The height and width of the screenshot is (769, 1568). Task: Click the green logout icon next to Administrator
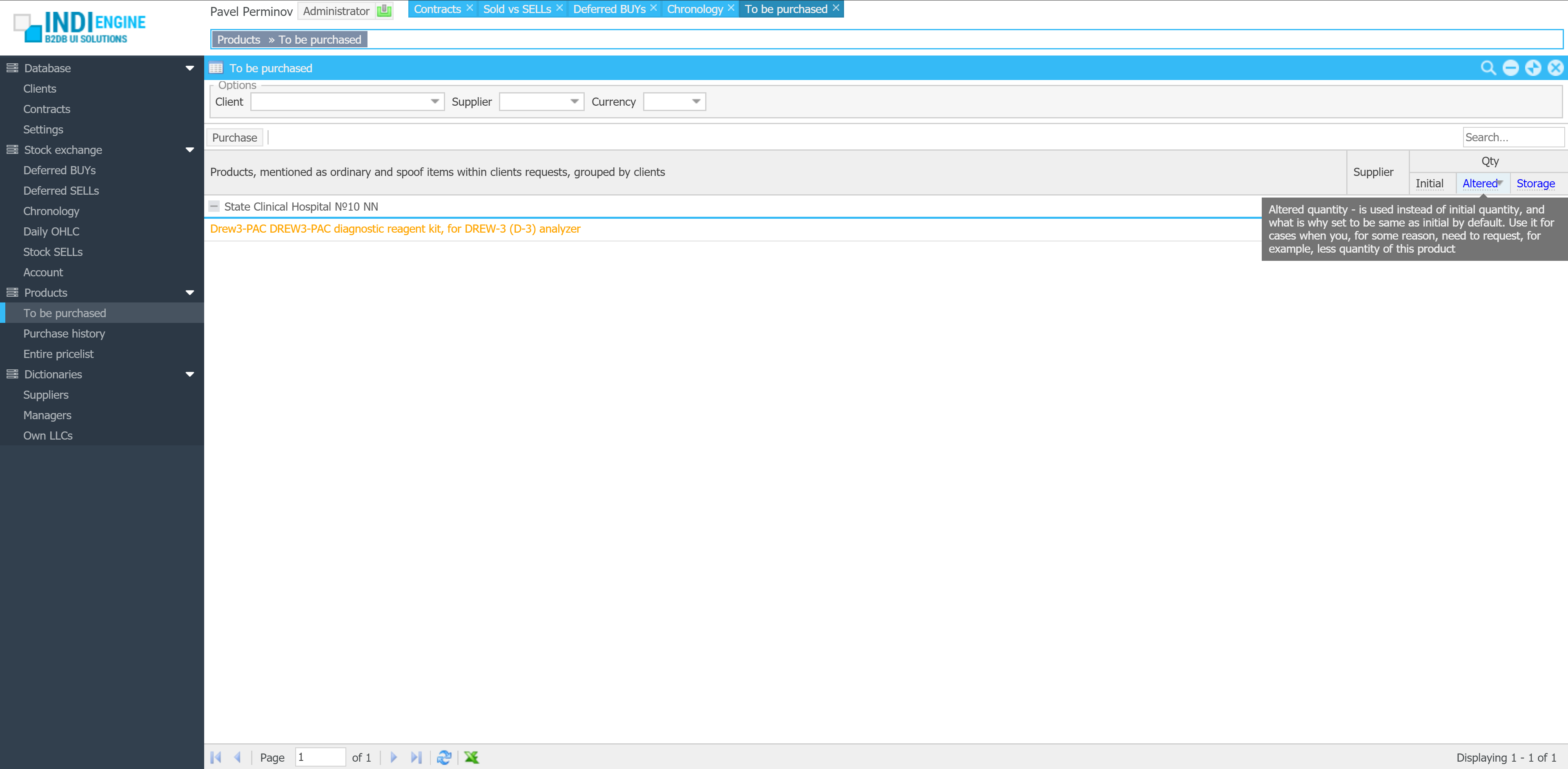click(x=384, y=11)
